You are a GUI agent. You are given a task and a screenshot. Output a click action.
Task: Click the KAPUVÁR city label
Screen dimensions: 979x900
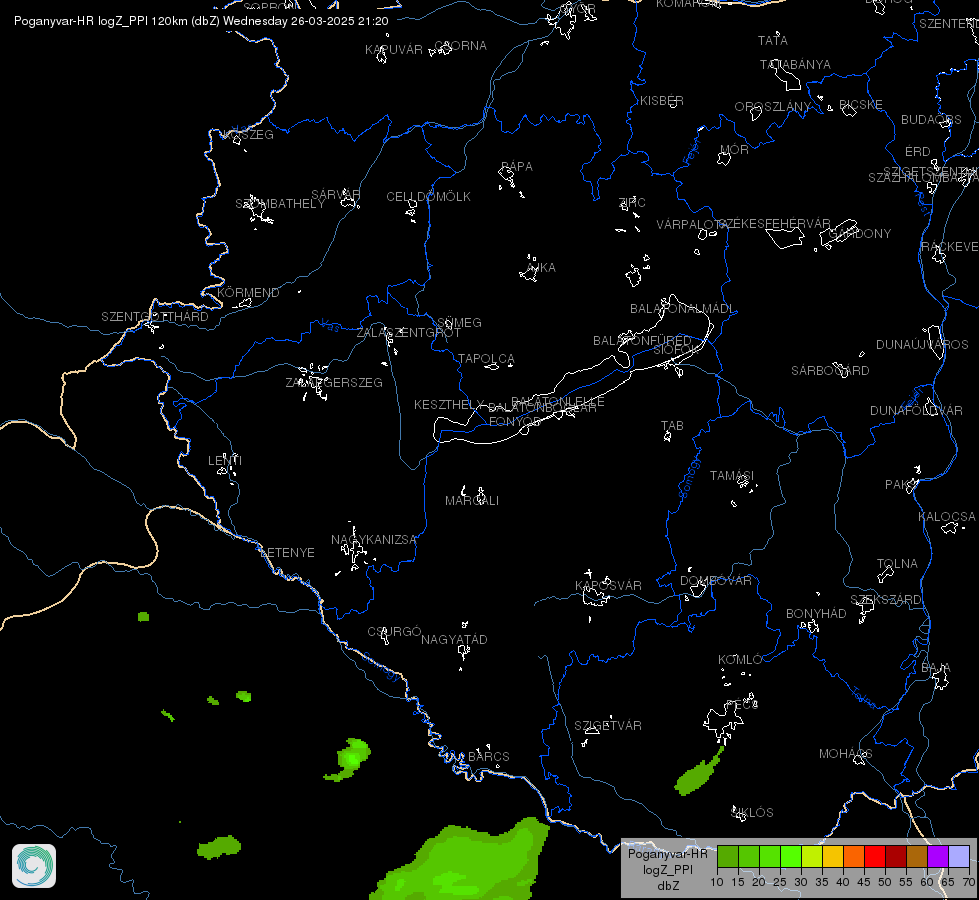(x=394, y=50)
